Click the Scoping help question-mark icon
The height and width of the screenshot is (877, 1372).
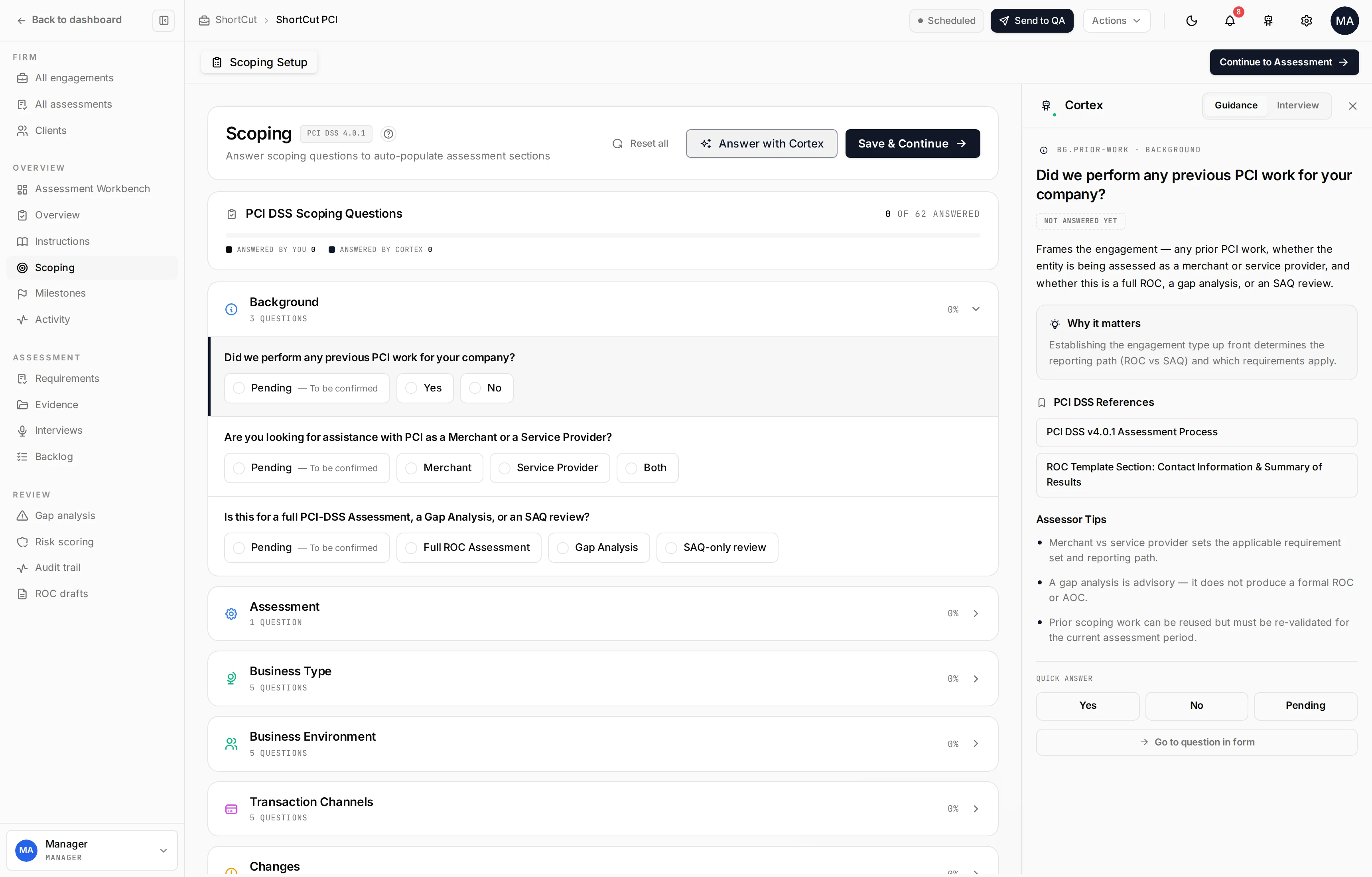tap(388, 134)
